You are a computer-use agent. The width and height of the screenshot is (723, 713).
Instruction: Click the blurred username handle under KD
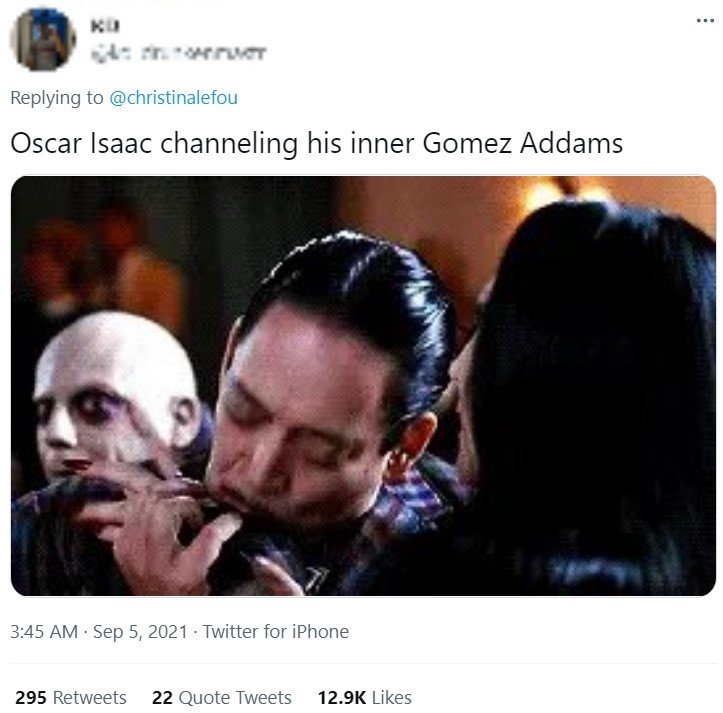point(178,54)
